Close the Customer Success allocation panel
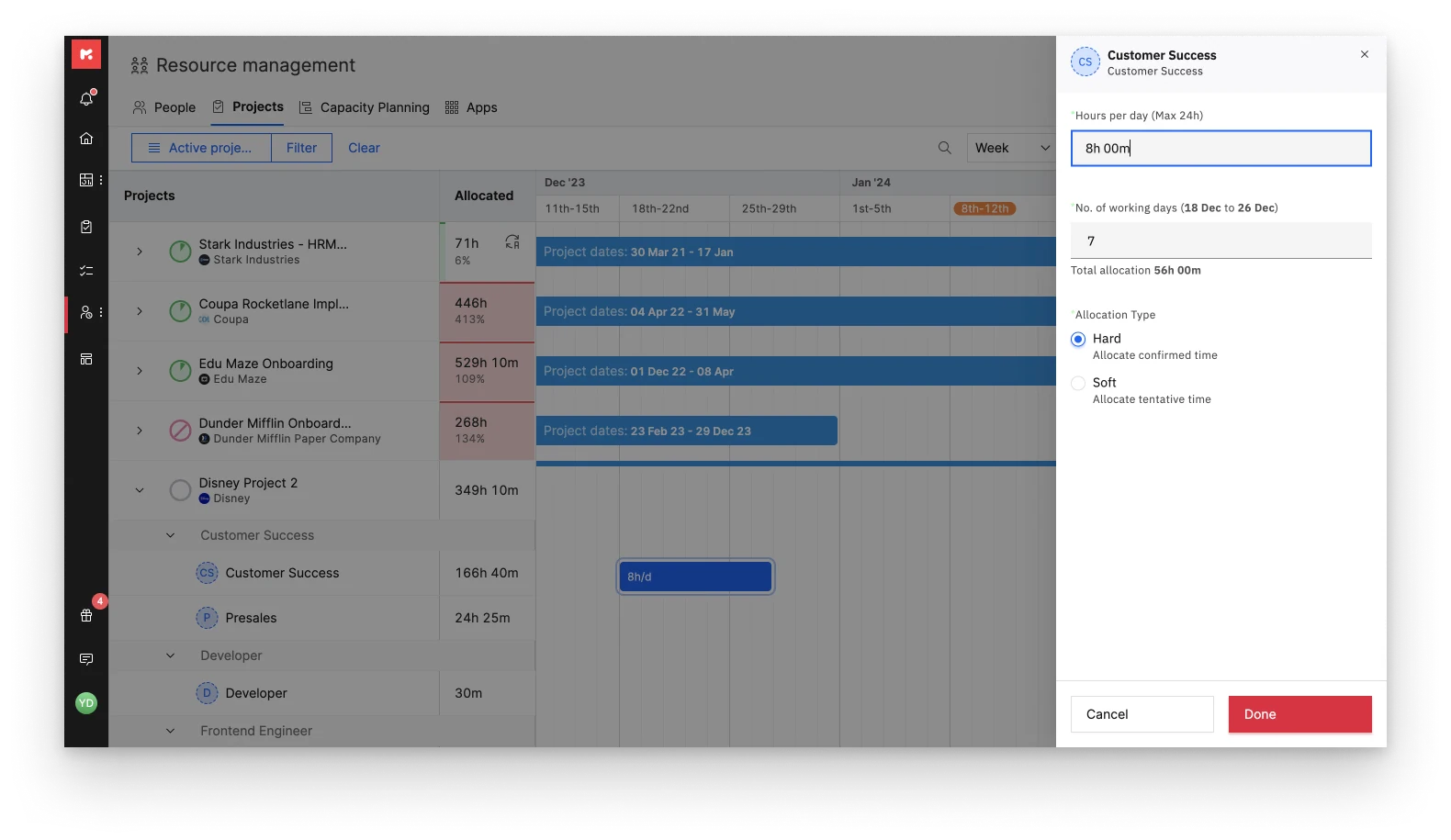The height and width of the screenshot is (840, 1451). pos(1365,54)
